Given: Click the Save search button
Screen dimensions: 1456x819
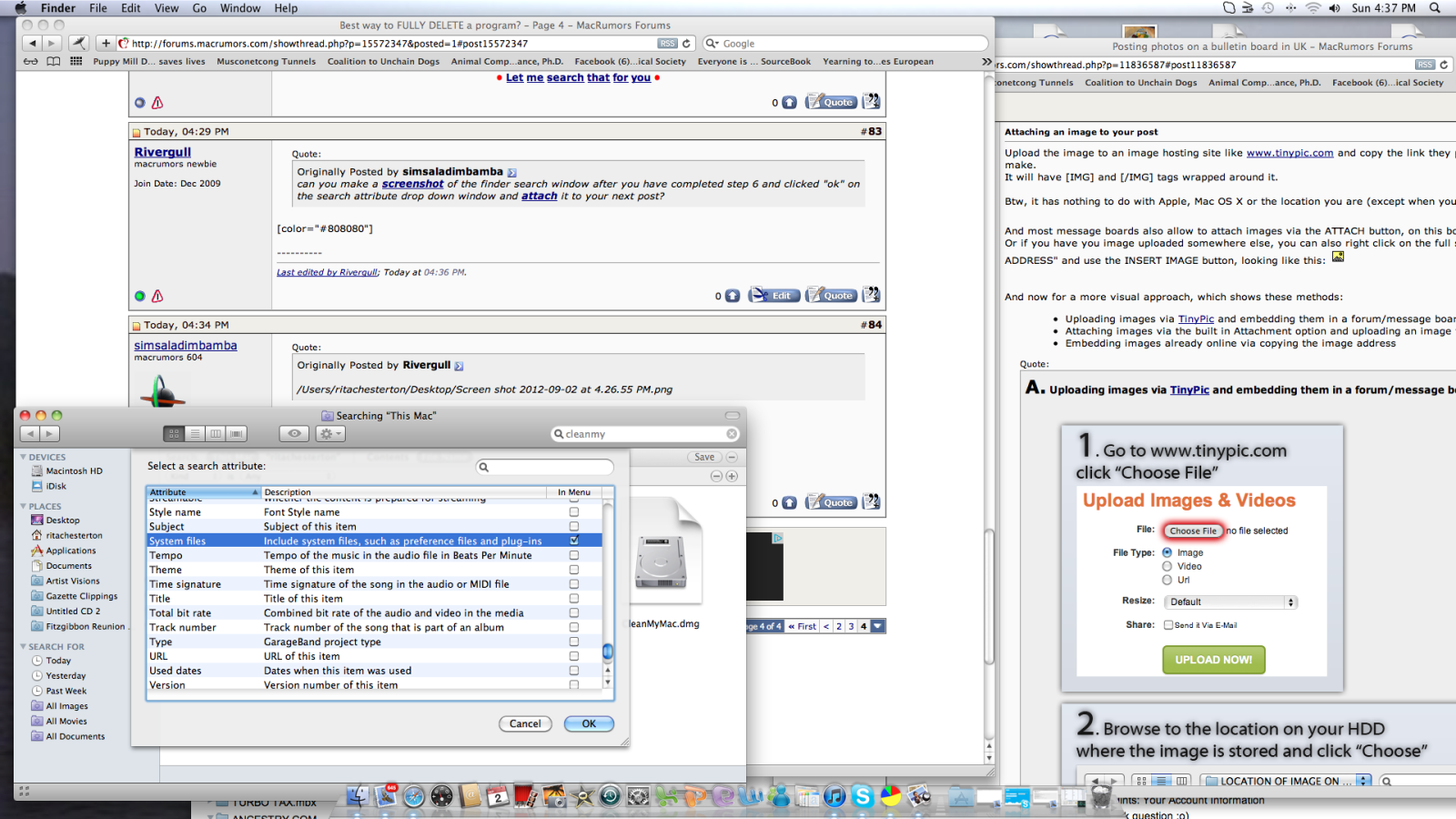Looking at the screenshot, I should point(704,457).
